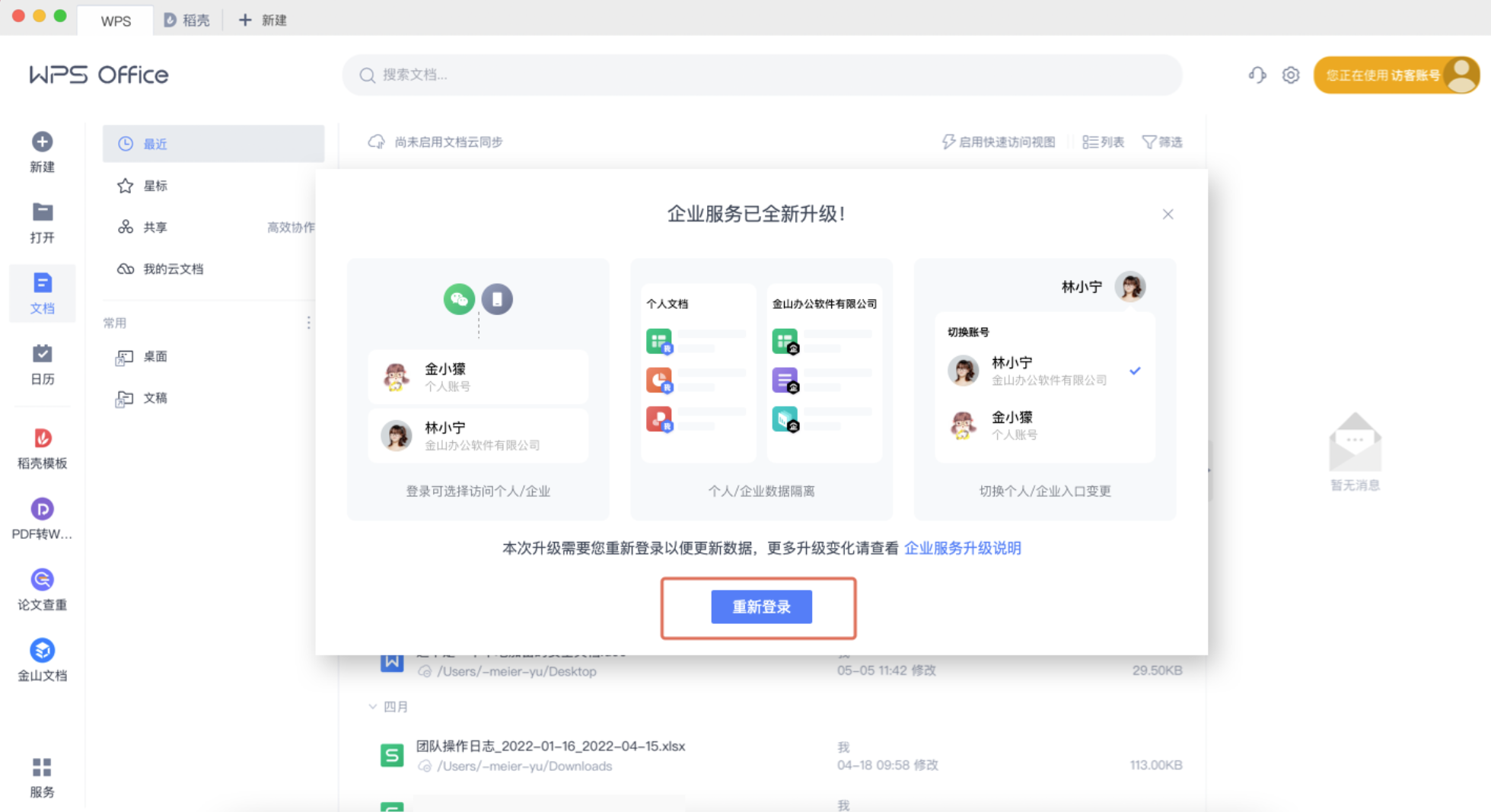Viewport: 1491px width, 812px height.
Task: Open the 日历 calendar icon
Action: [x=42, y=353]
